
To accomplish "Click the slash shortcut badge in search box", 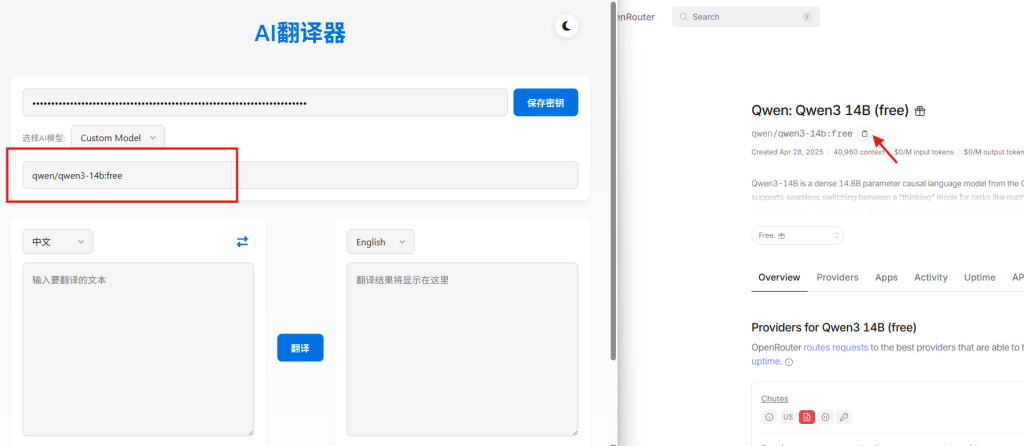I will [x=807, y=17].
